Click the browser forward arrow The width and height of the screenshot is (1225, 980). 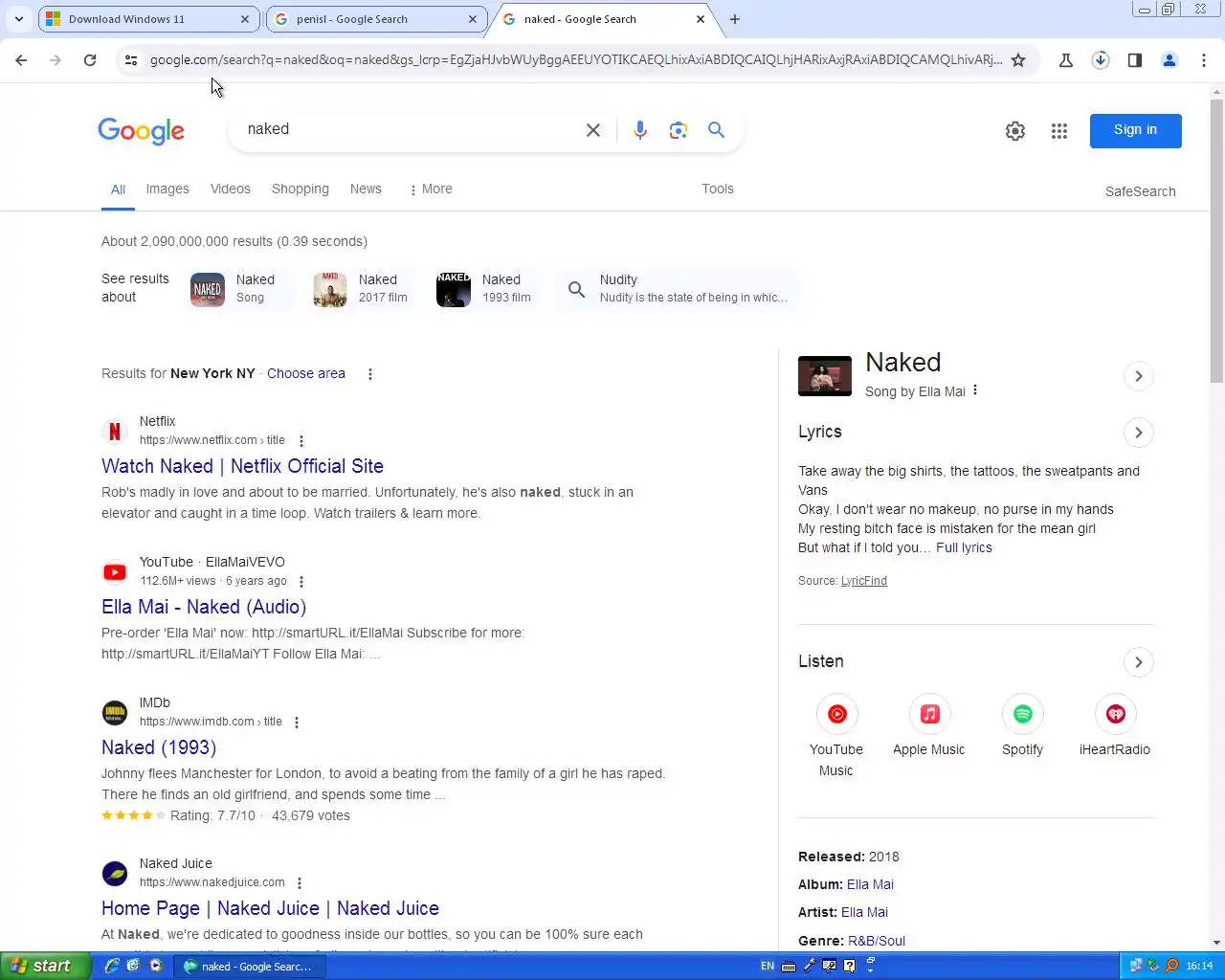coord(56,60)
